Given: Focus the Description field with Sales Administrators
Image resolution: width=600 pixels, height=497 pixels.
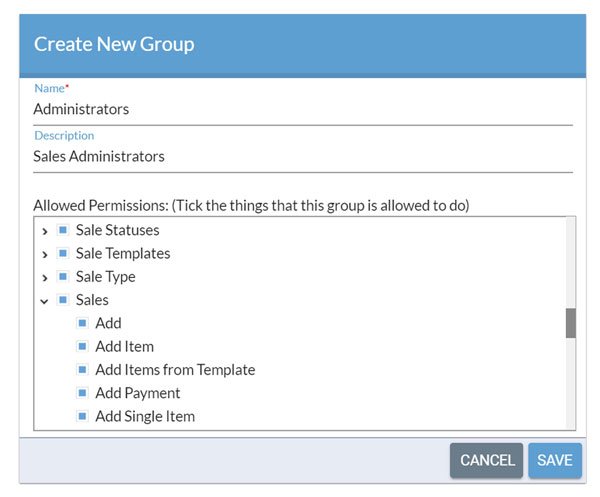Looking at the screenshot, I should click(x=303, y=156).
